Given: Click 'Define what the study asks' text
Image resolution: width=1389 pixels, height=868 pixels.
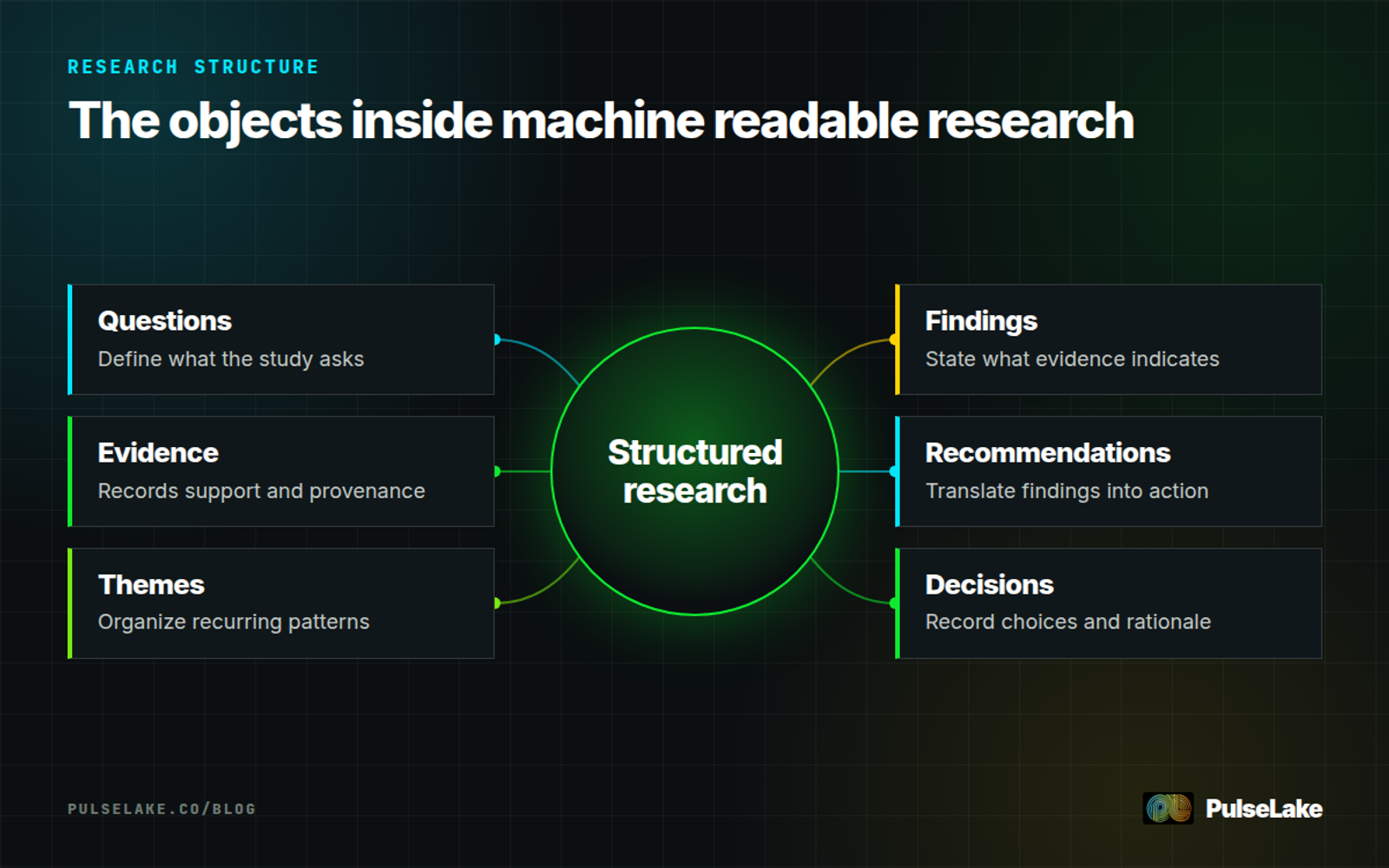Looking at the screenshot, I should coord(231,358).
